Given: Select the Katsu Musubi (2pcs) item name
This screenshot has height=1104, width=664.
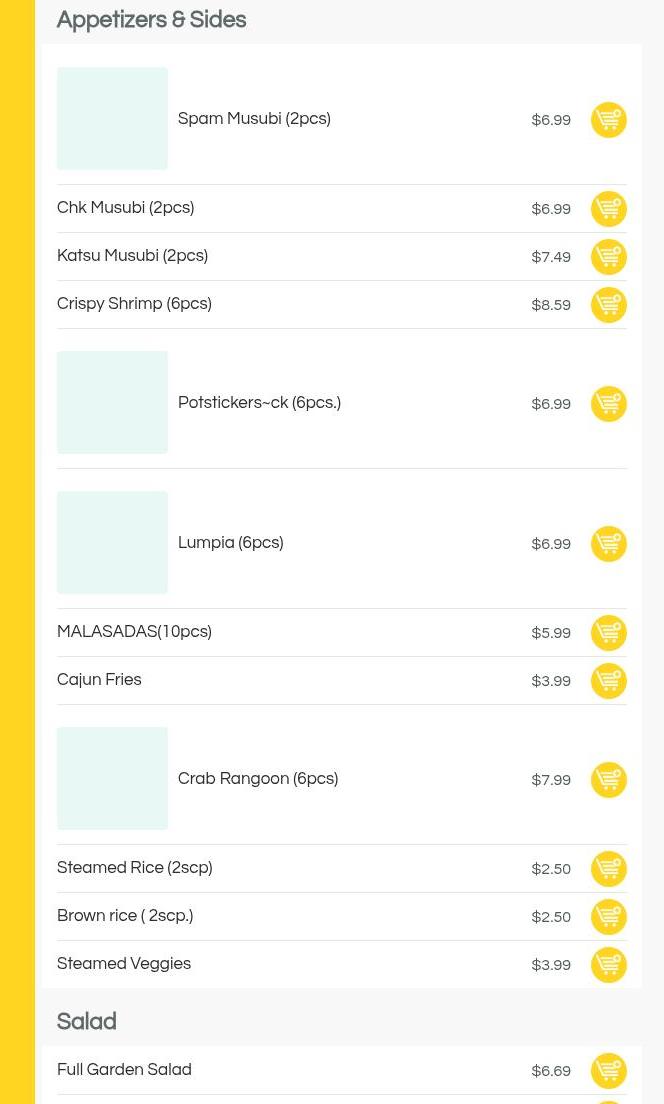Looking at the screenshot, I should tap(132, 256).
